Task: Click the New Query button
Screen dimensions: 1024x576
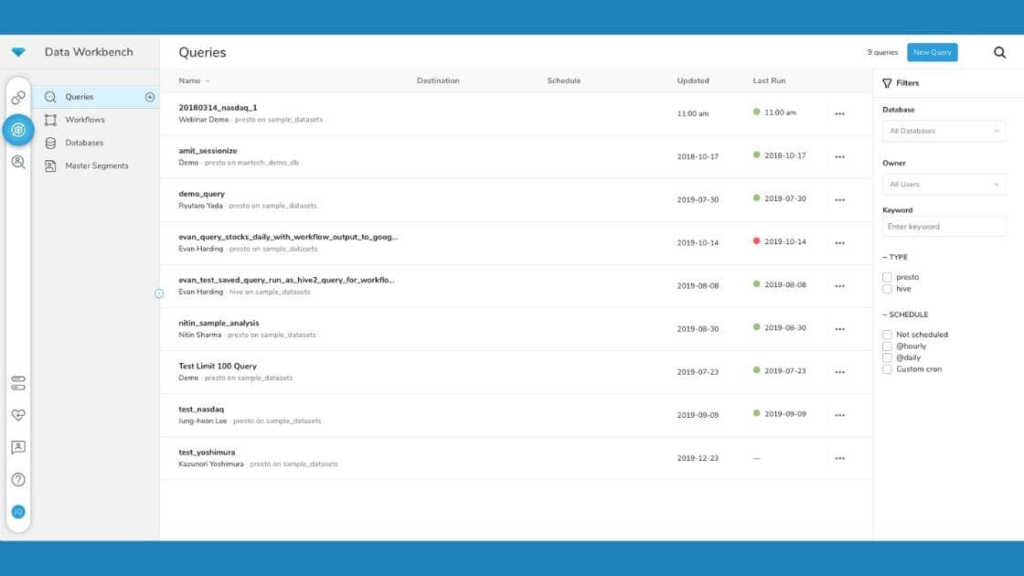Action: point(932,52)
